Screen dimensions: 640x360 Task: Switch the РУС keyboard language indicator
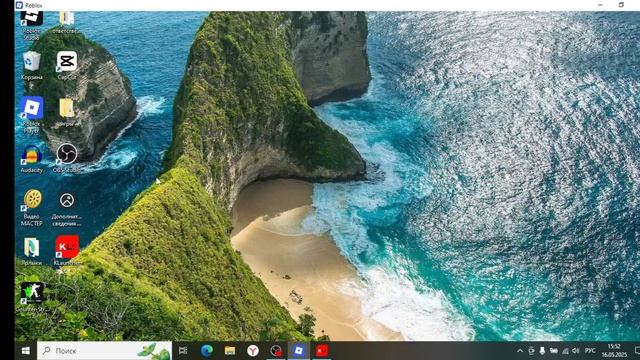click(x=590, y=351)
